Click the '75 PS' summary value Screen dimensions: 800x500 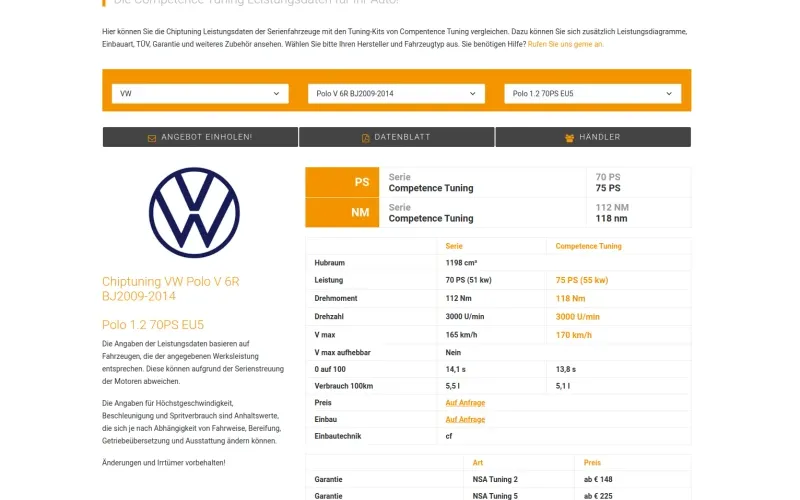pos(608,188)
